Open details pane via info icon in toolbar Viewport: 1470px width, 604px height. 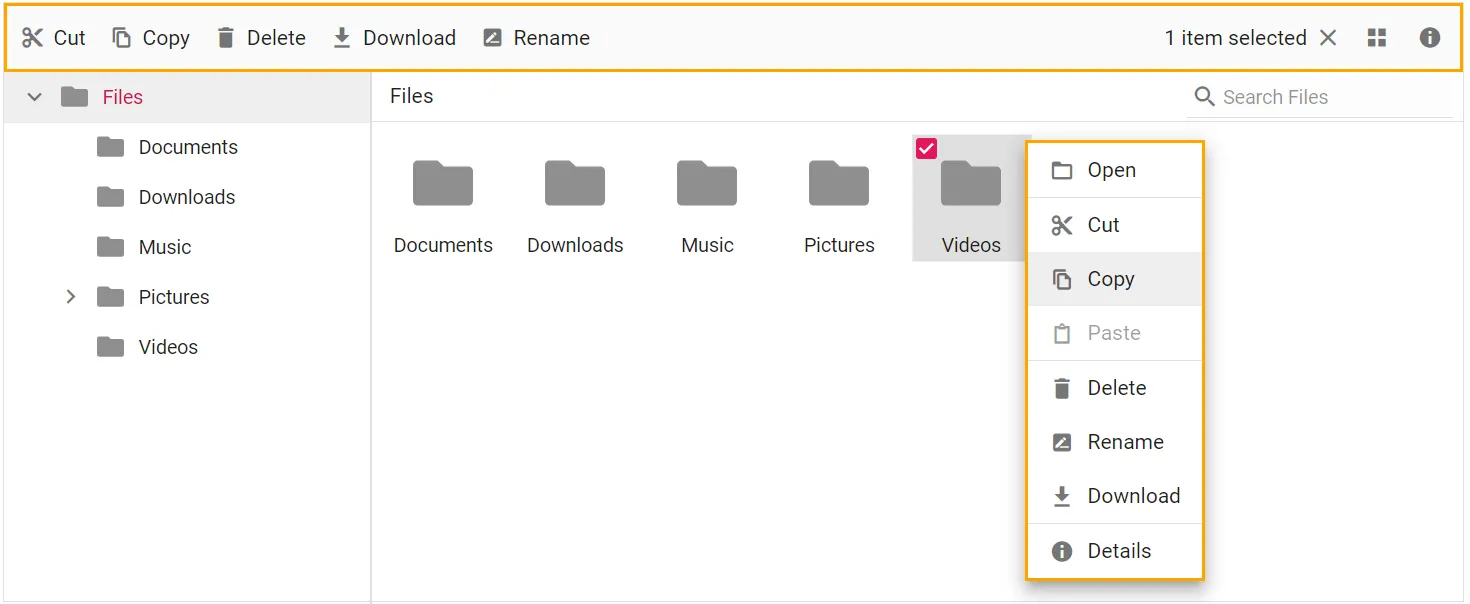point(1430,38)
